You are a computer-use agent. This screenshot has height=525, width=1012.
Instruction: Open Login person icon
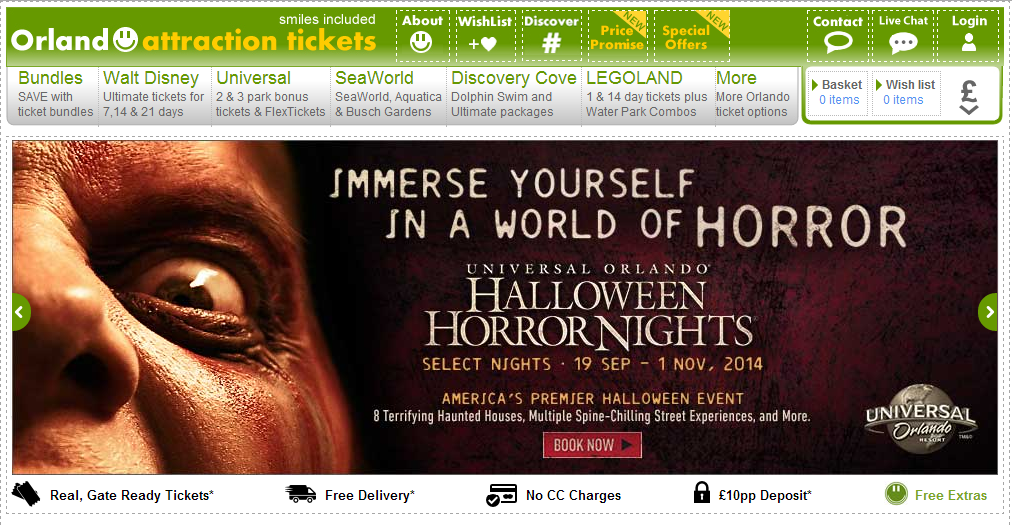pyautogui.click(x=969, y=43)
